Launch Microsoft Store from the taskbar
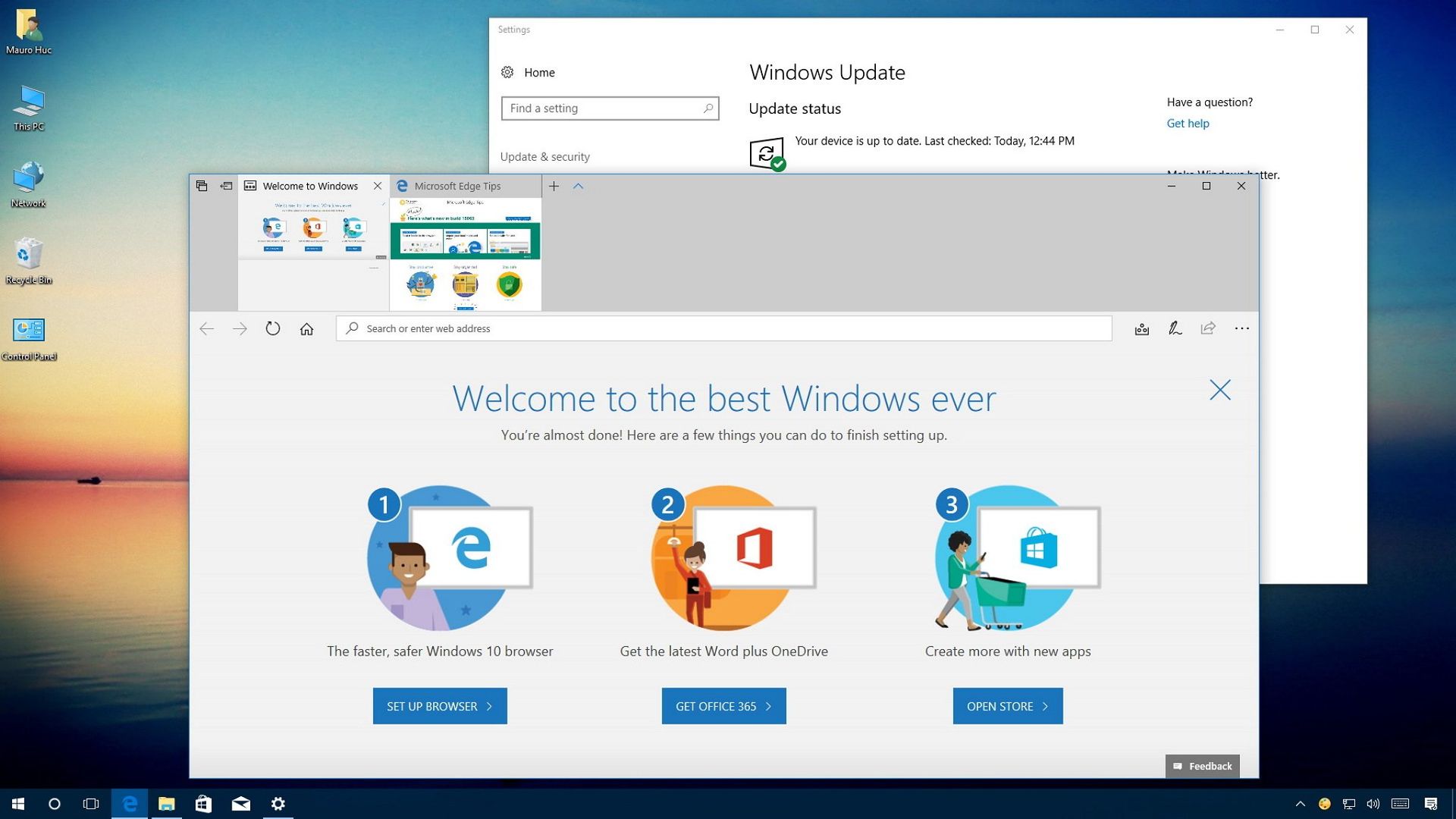Screen dimensions: 1456x819 tap(203, 804)
